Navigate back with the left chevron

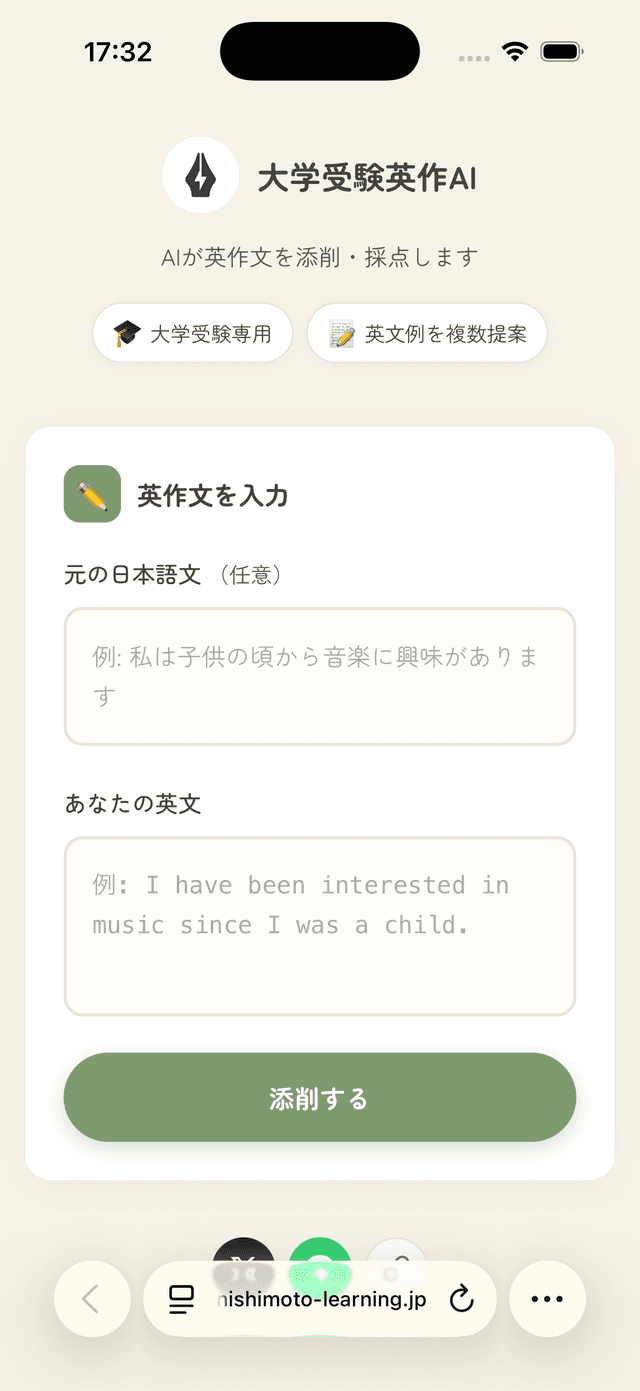92,1298
